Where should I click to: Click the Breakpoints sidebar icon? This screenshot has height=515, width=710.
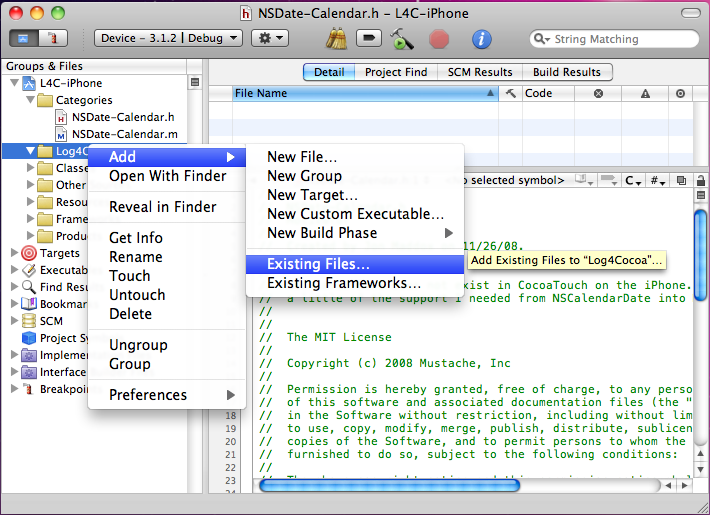[x=29, y=389]
